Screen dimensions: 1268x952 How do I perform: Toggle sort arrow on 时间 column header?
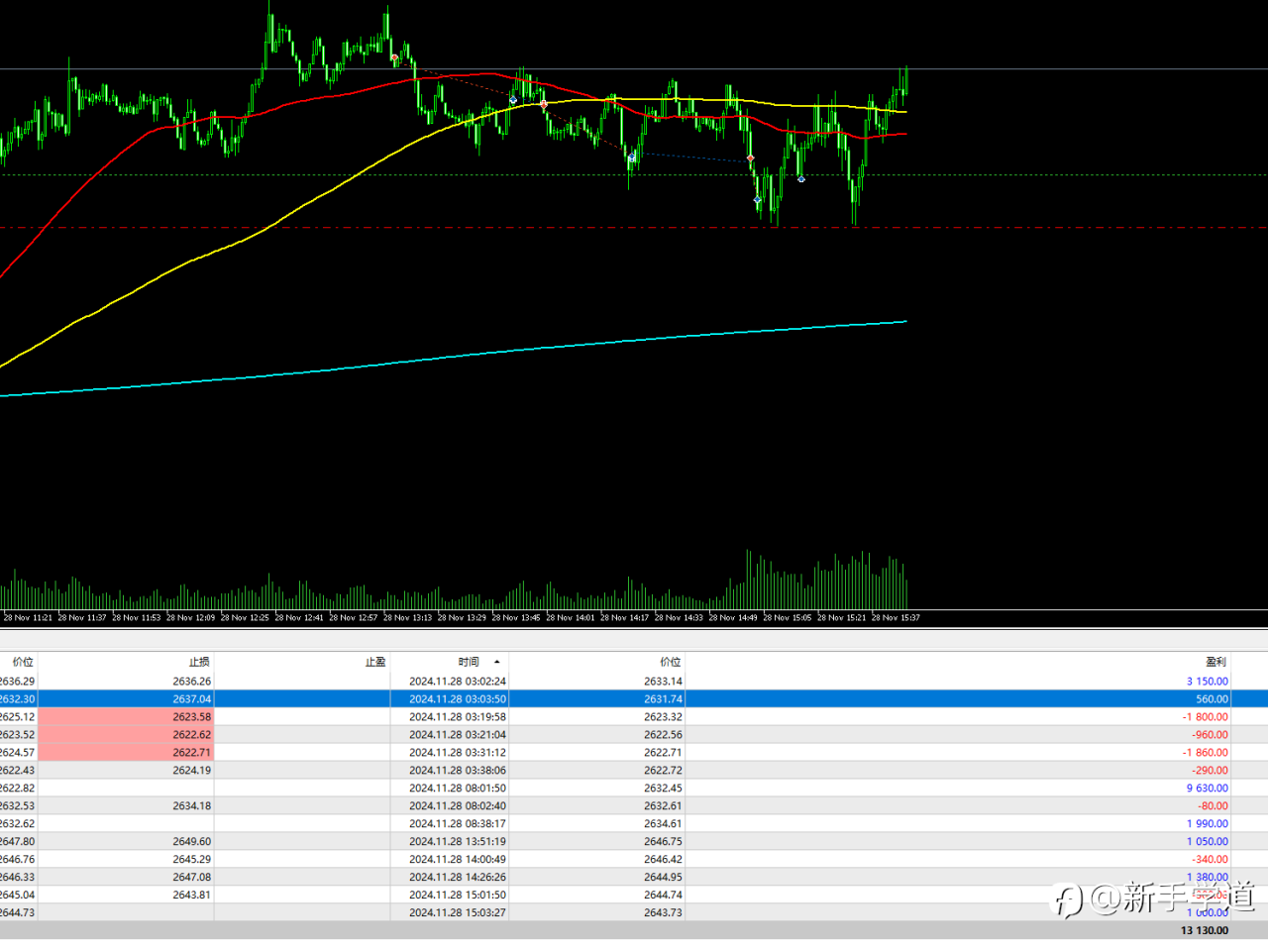(x=496, y=662)
